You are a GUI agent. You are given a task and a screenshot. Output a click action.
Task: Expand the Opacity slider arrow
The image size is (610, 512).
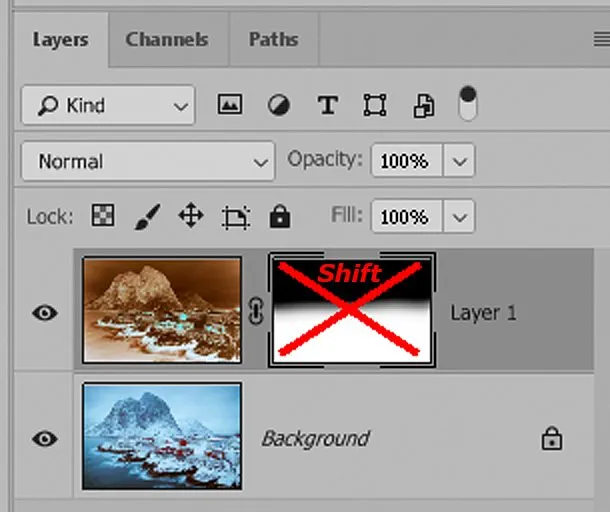(459, 161)
